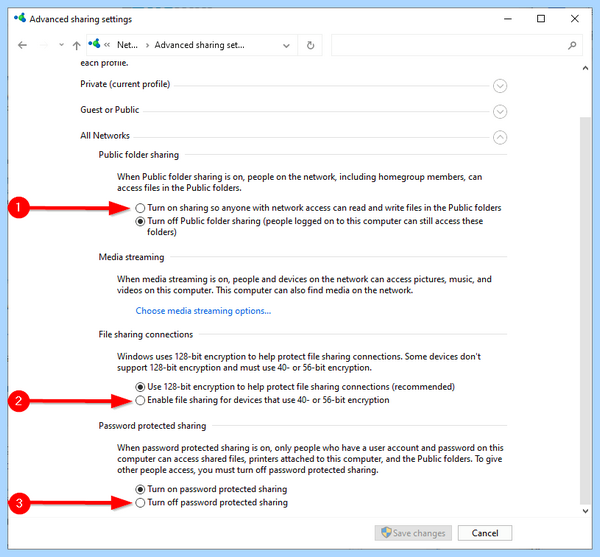Open the address bar history dropdown
Viewport: 600px width, 557px height.
pos(286,46)
